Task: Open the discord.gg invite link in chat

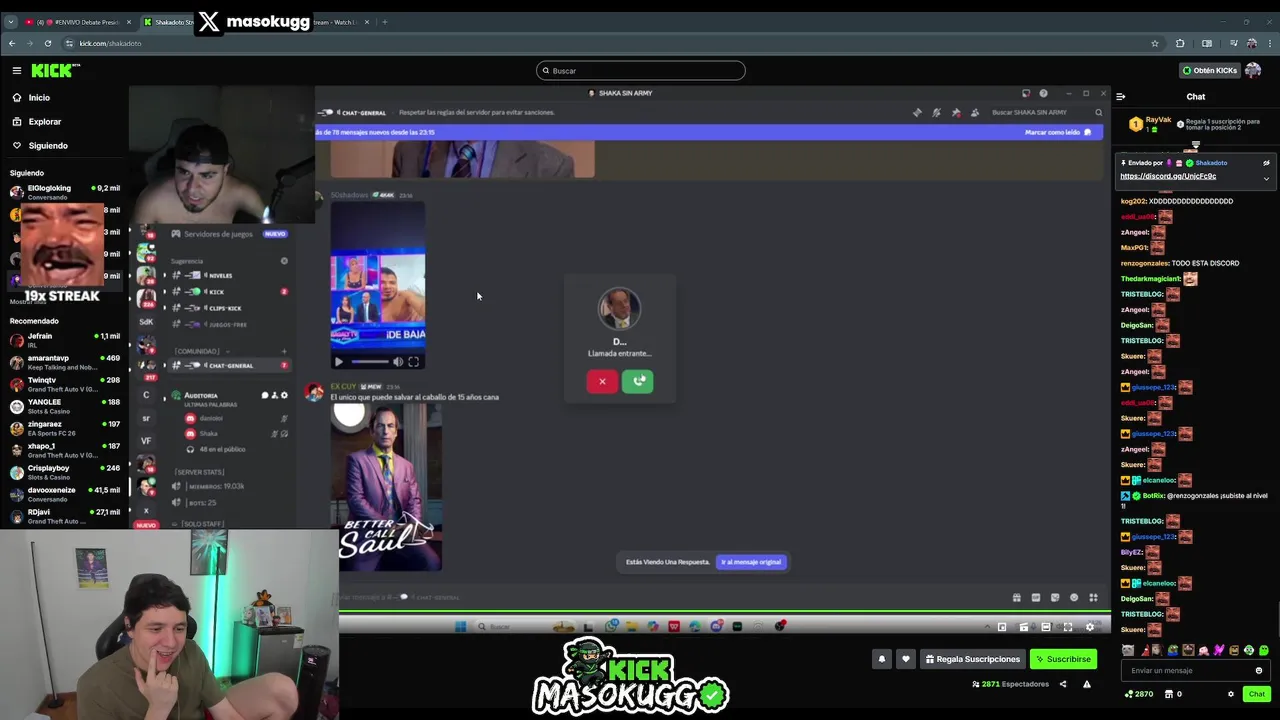Action: click(1168, 176)
